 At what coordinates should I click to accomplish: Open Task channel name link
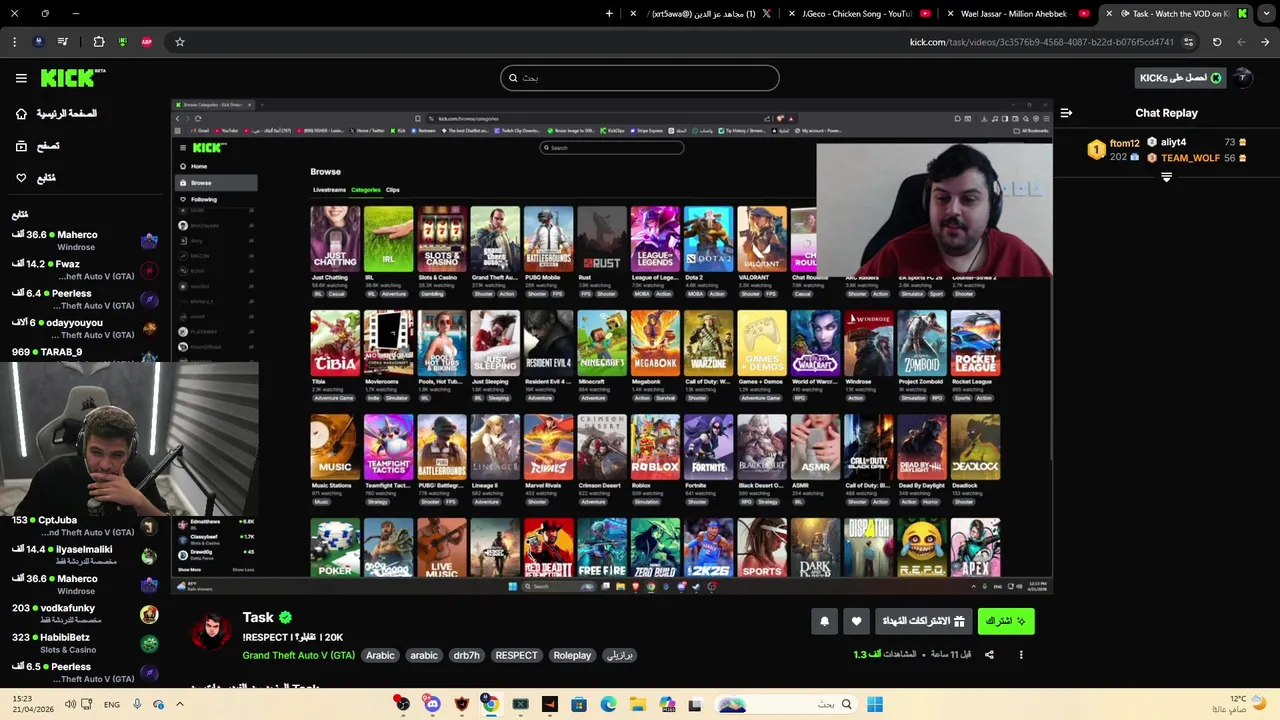258,618
